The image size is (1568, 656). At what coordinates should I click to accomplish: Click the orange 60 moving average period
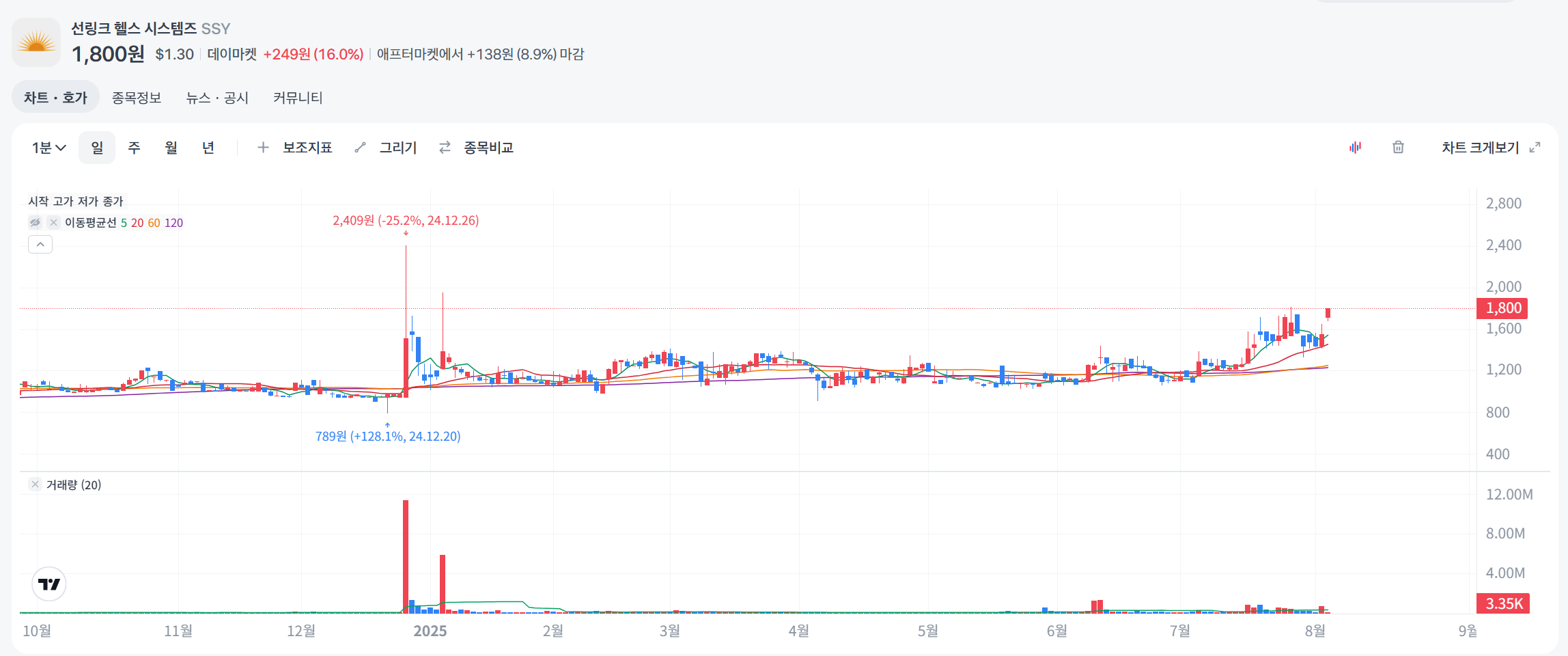point(154,223)
